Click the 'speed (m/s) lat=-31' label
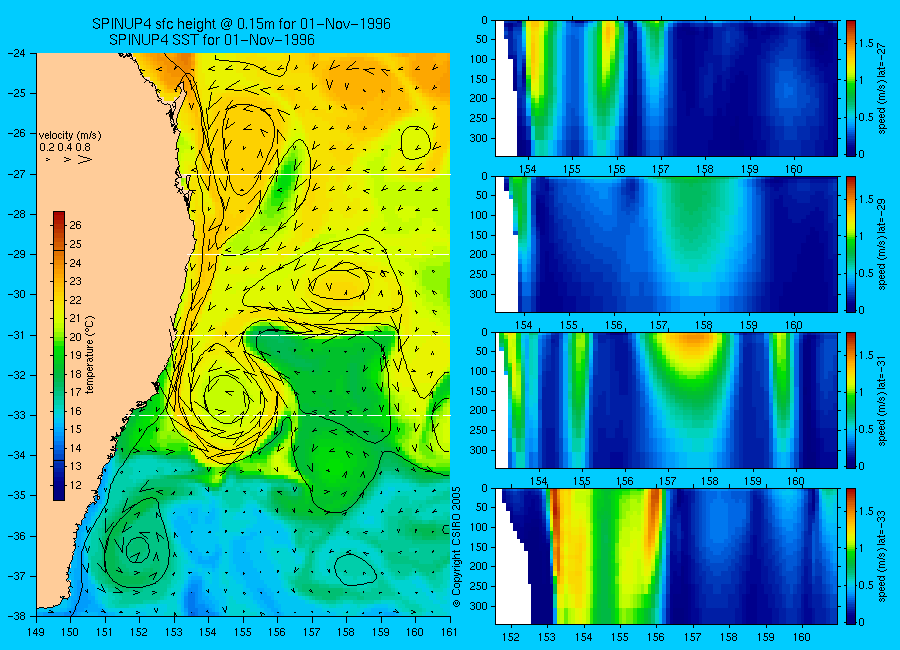900x650 pixels. click(883, 401)
